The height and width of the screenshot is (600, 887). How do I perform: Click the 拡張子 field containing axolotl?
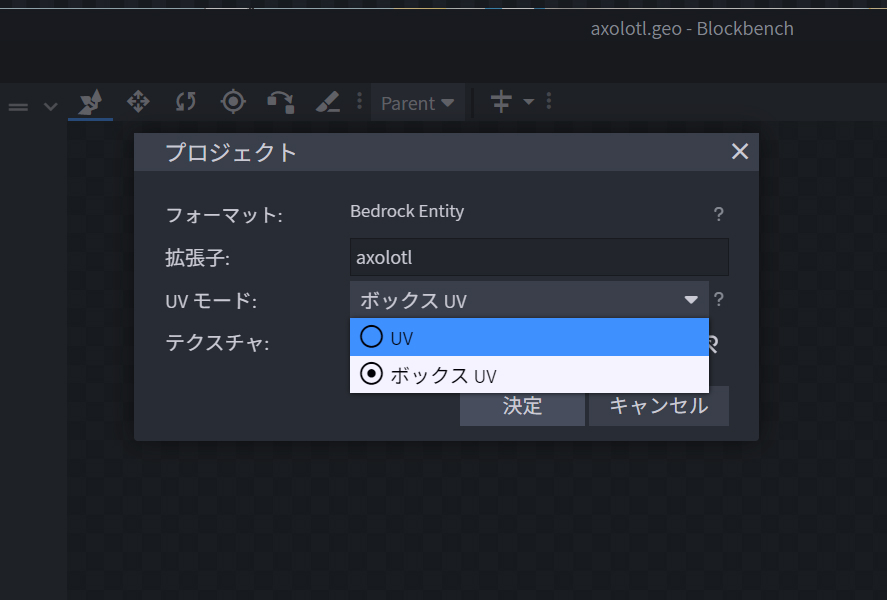539,257
